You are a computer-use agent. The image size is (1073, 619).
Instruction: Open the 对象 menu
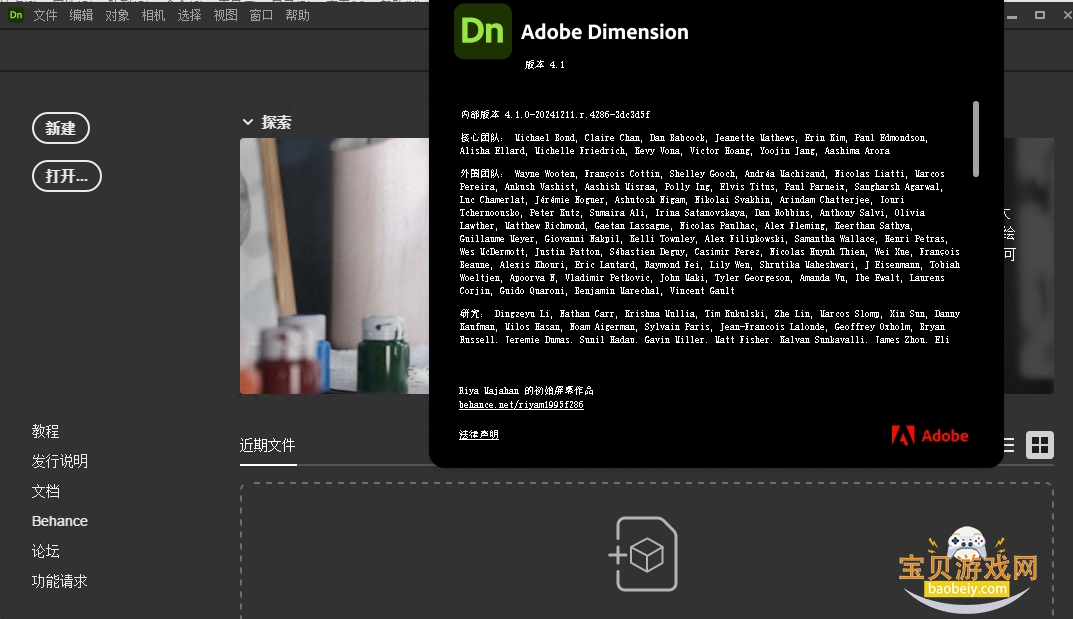point(117,15)
